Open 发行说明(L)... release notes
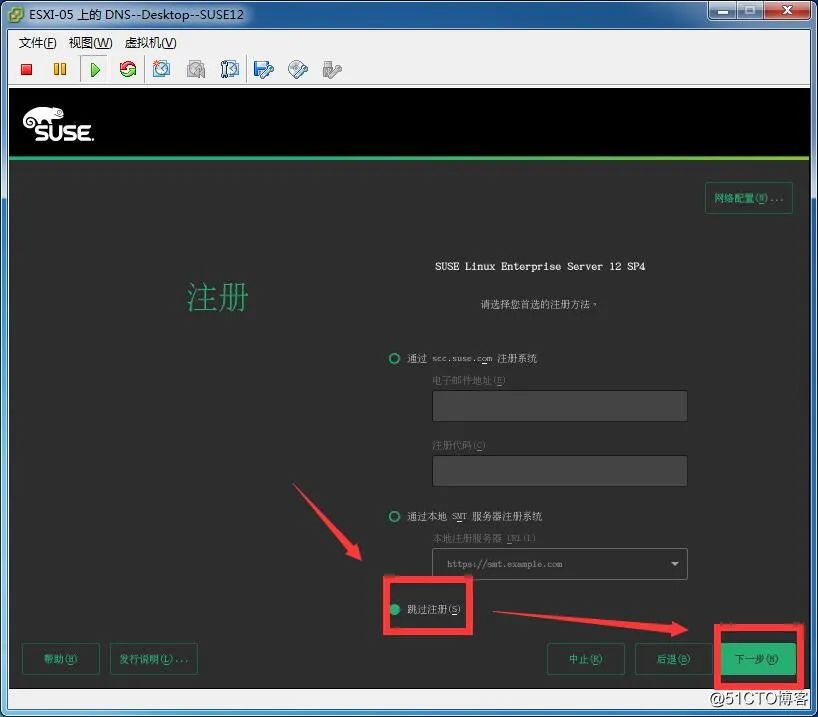The image size is (818, 717). click(x=154, y=659)
